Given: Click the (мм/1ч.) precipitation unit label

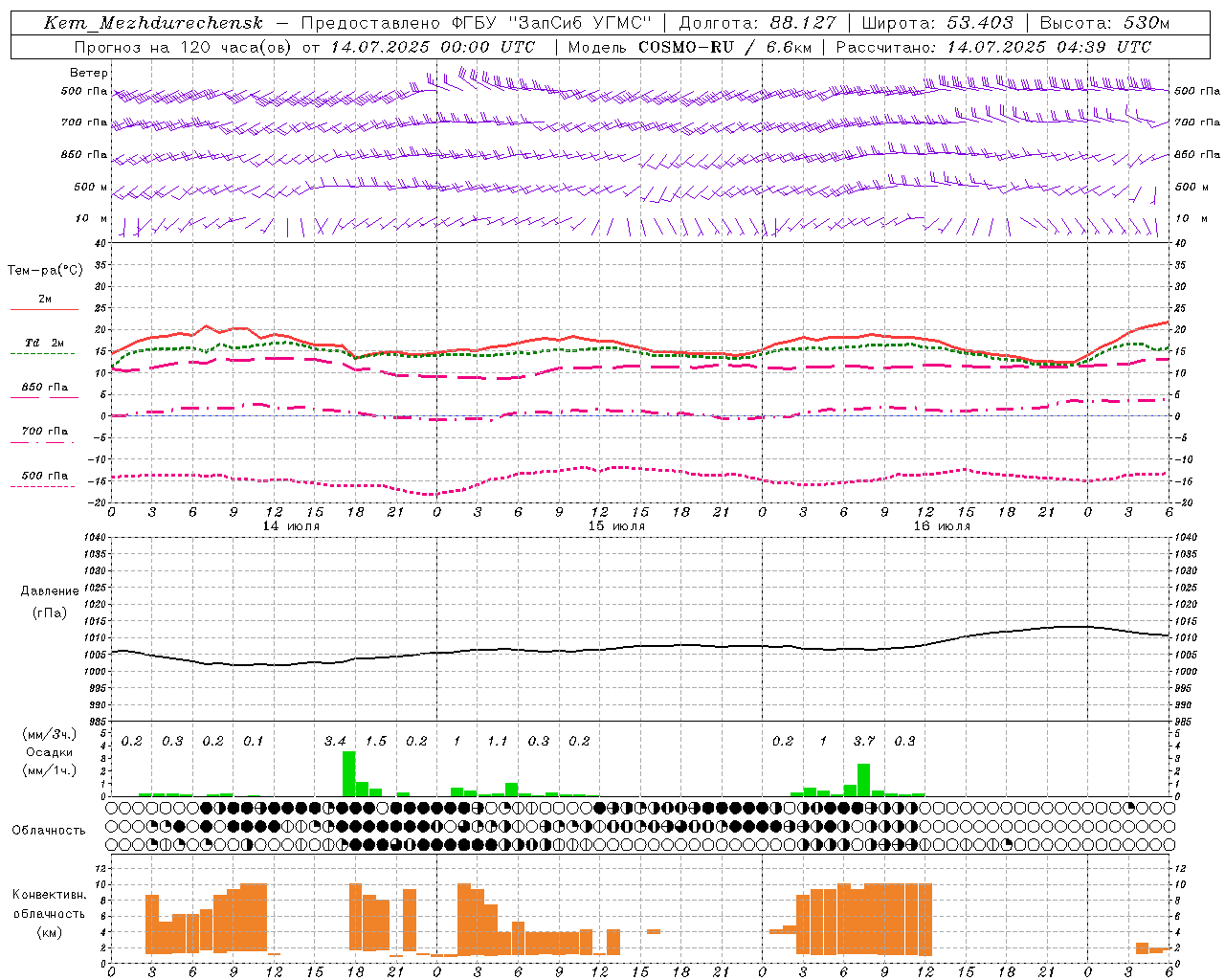Looking at the screenshot, I should click(x=50, y=770).
